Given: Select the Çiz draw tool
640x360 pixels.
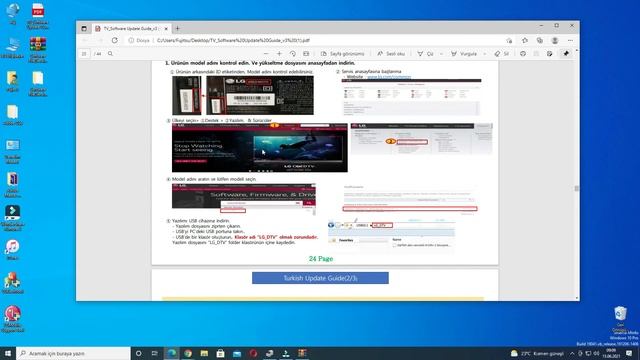Looking at the screenshot, I should point(425,53).
